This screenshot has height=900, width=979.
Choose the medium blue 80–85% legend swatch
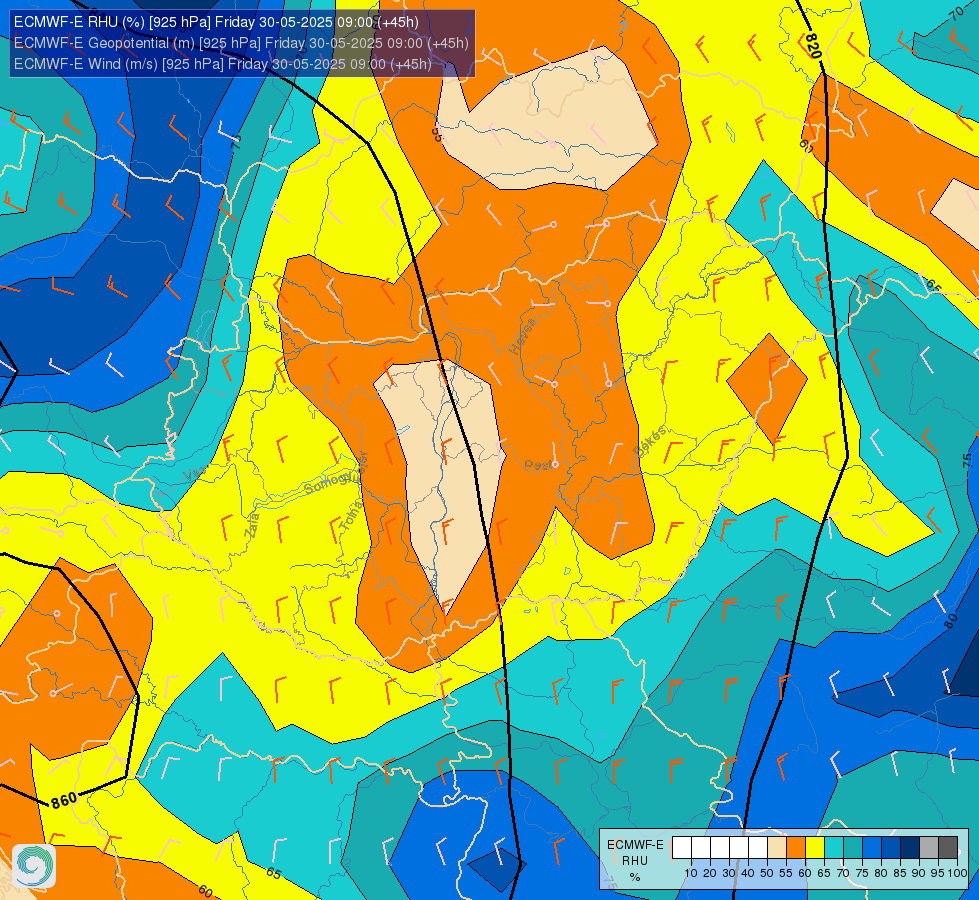tap(891, 848)
